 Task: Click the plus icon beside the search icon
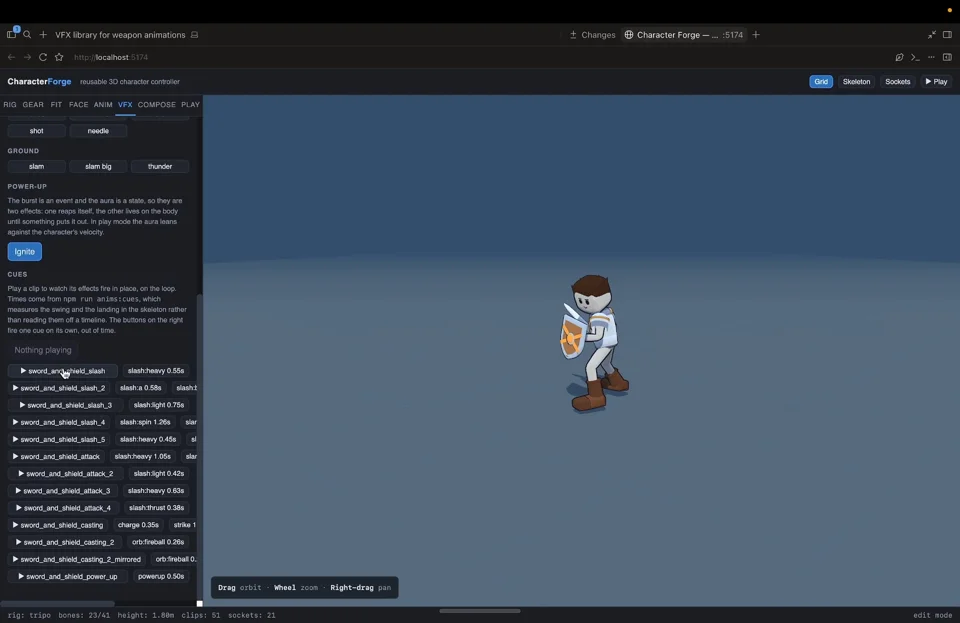tap(43, 35)
